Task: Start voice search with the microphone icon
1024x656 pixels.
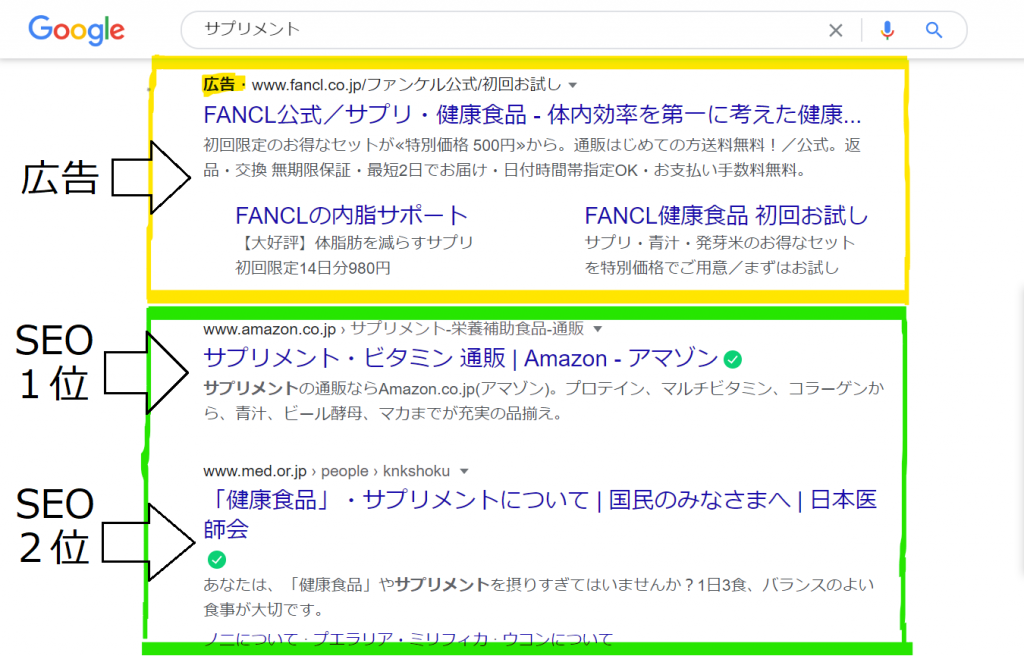Action: tap(887, 30)
